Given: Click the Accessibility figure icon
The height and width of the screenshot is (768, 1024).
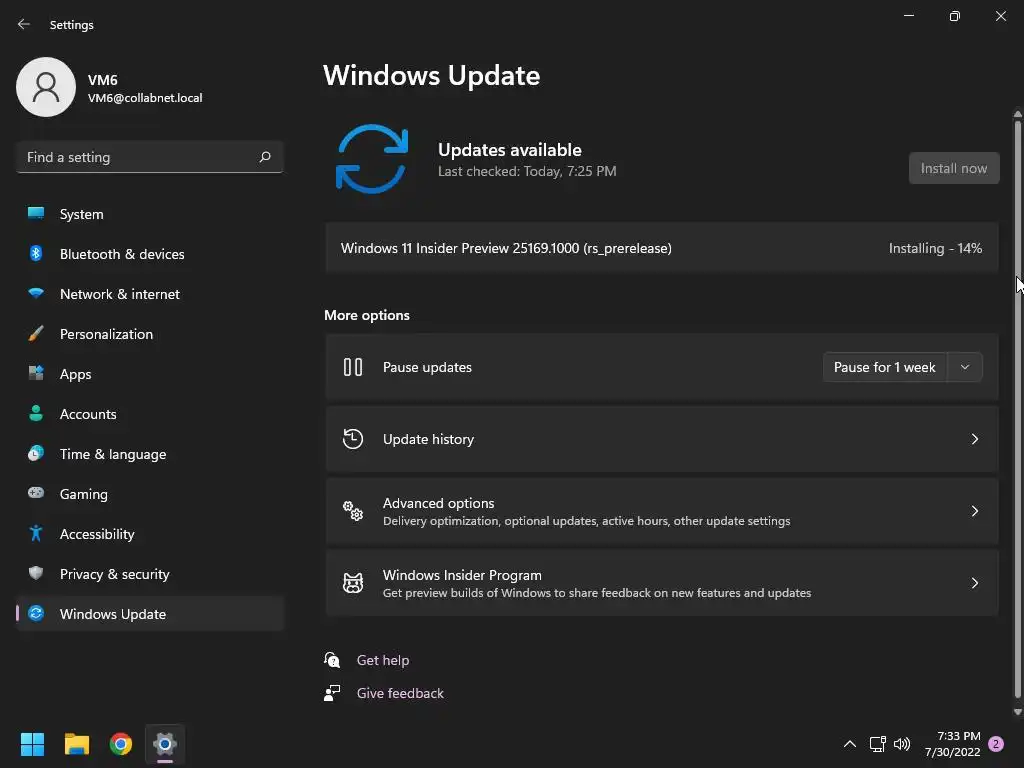Looking at the screenshot, I should click(36, 534).
